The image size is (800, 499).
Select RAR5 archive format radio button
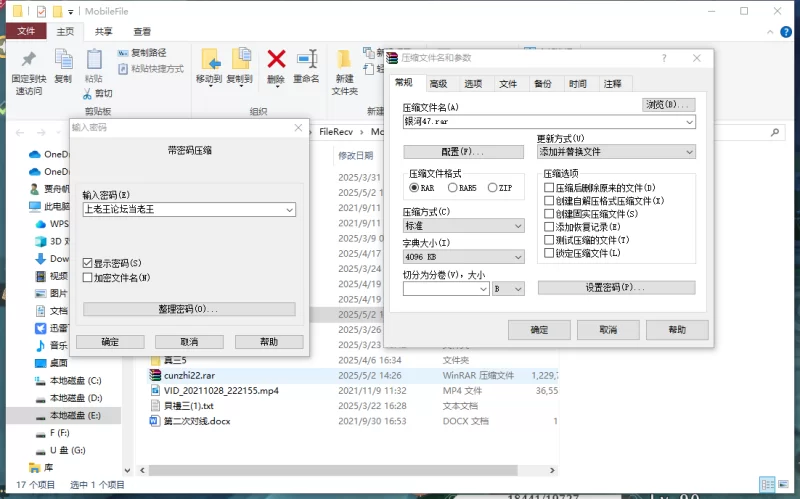(x=452, y=188)
